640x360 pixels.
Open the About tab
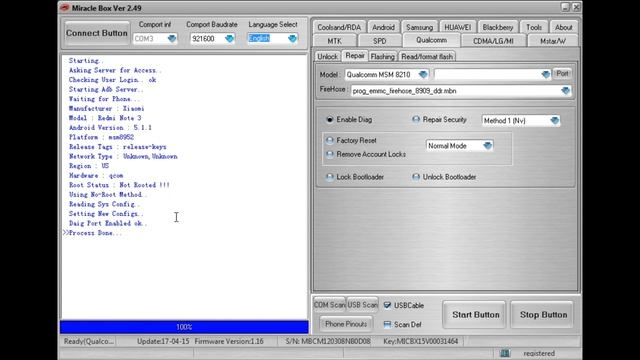[563, 27]
